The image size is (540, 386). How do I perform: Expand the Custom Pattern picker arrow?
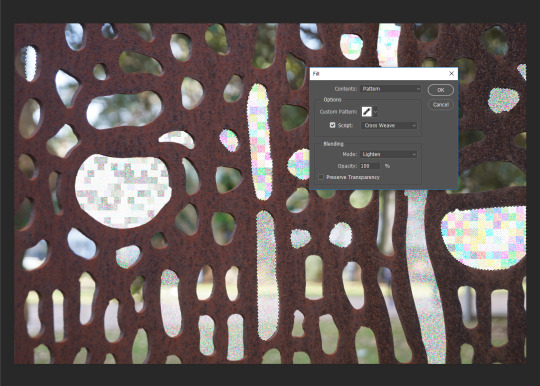tap(375, 112)
